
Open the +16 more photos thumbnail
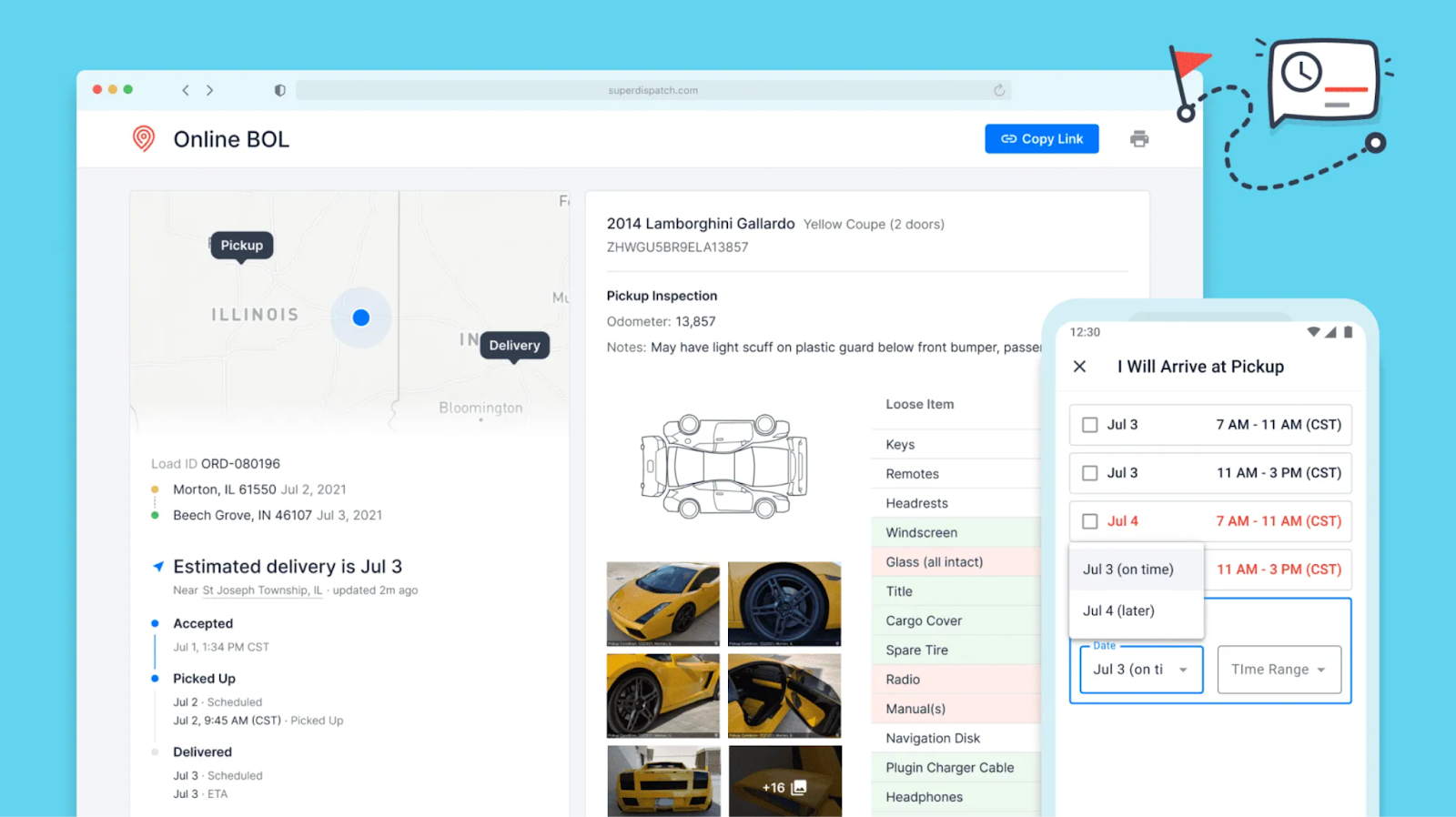[784, 781]
